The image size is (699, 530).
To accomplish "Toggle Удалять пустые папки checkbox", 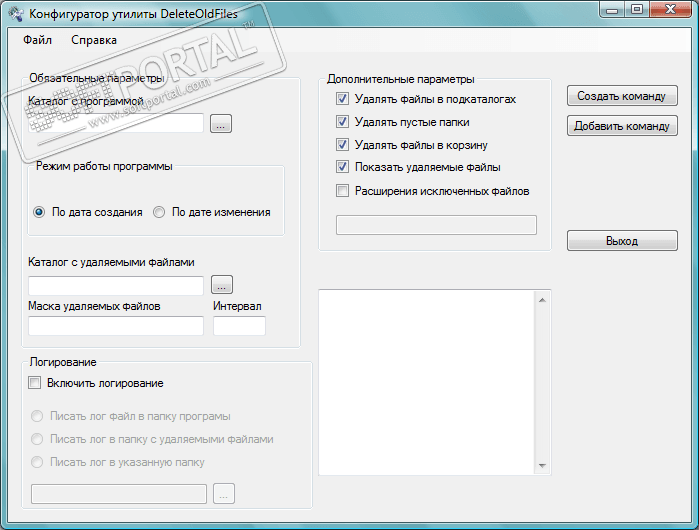I will click(x=342, y=122).
